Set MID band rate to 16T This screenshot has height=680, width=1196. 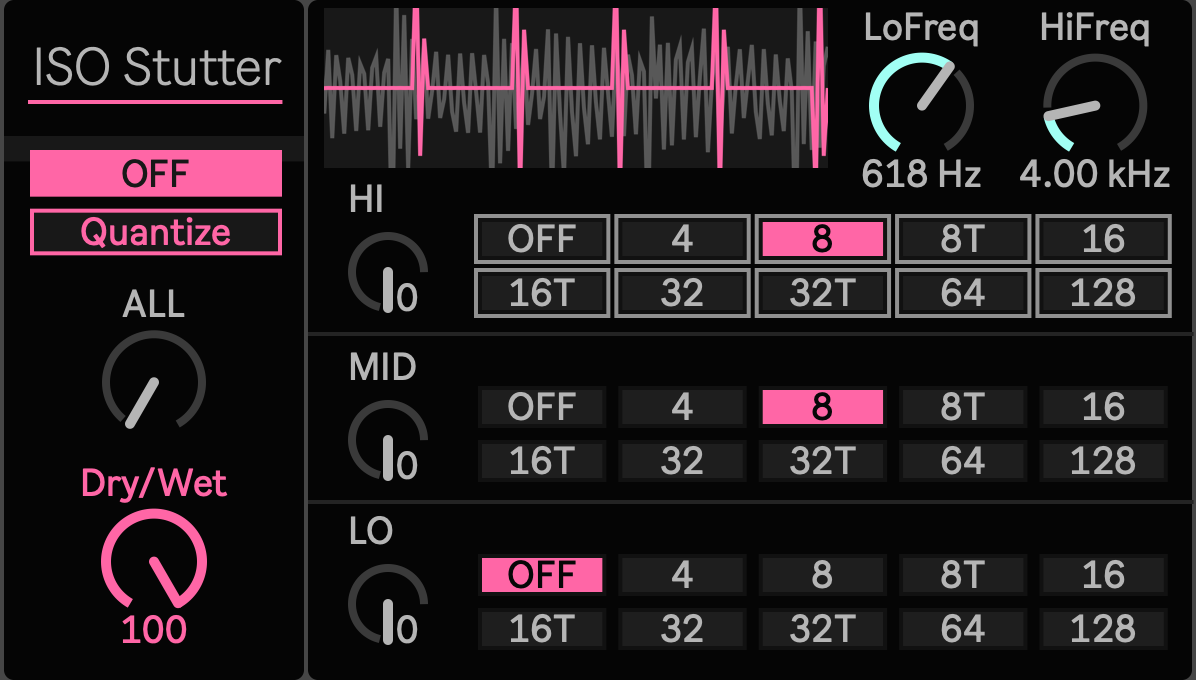(x=542, y=460)
